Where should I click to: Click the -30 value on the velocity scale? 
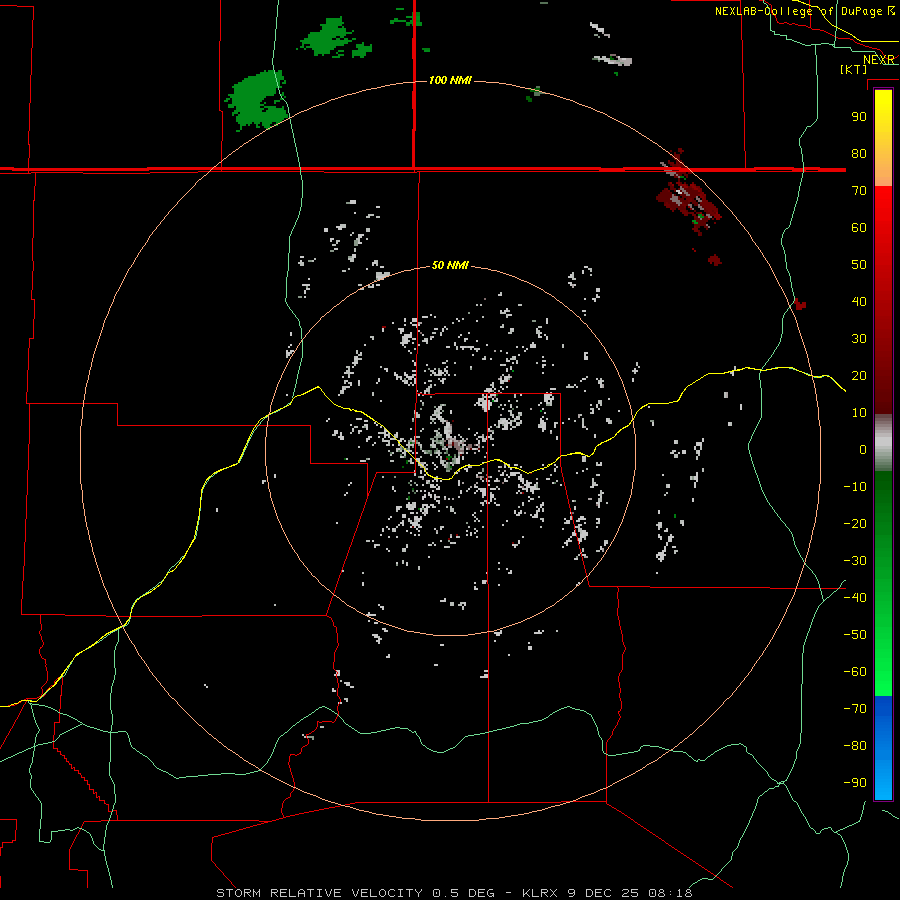pyautogui.click(x=855, y=561)
